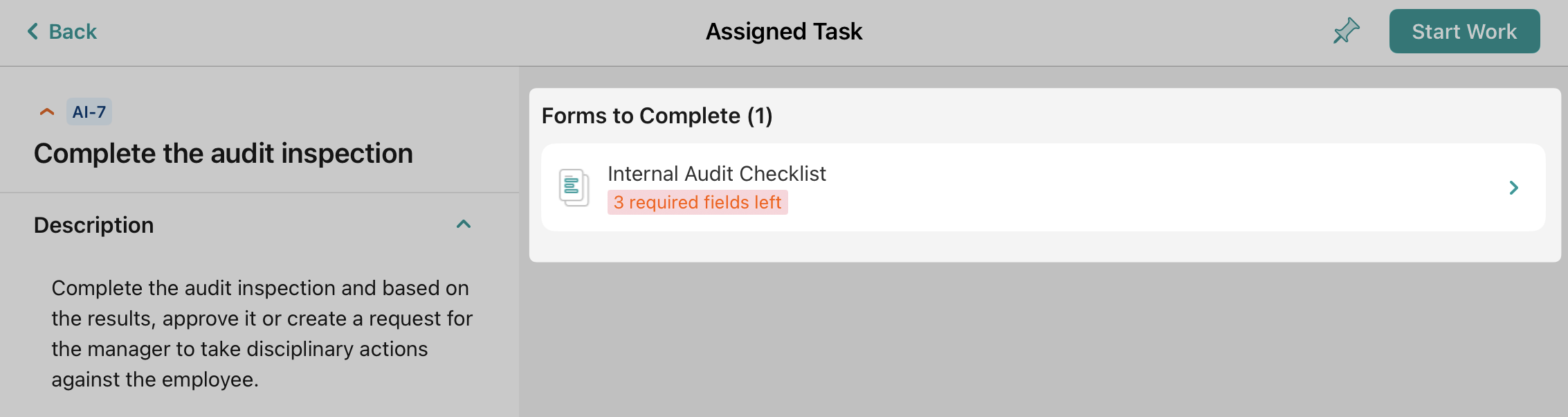The width and height of the screenshot is (1568, 417).
Task: Click the description paragraph's first line
Action: coord(260,287)
